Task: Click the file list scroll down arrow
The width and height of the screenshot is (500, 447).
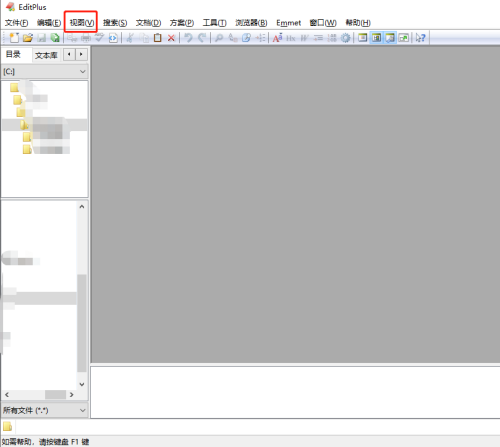Action: [82, 384]
